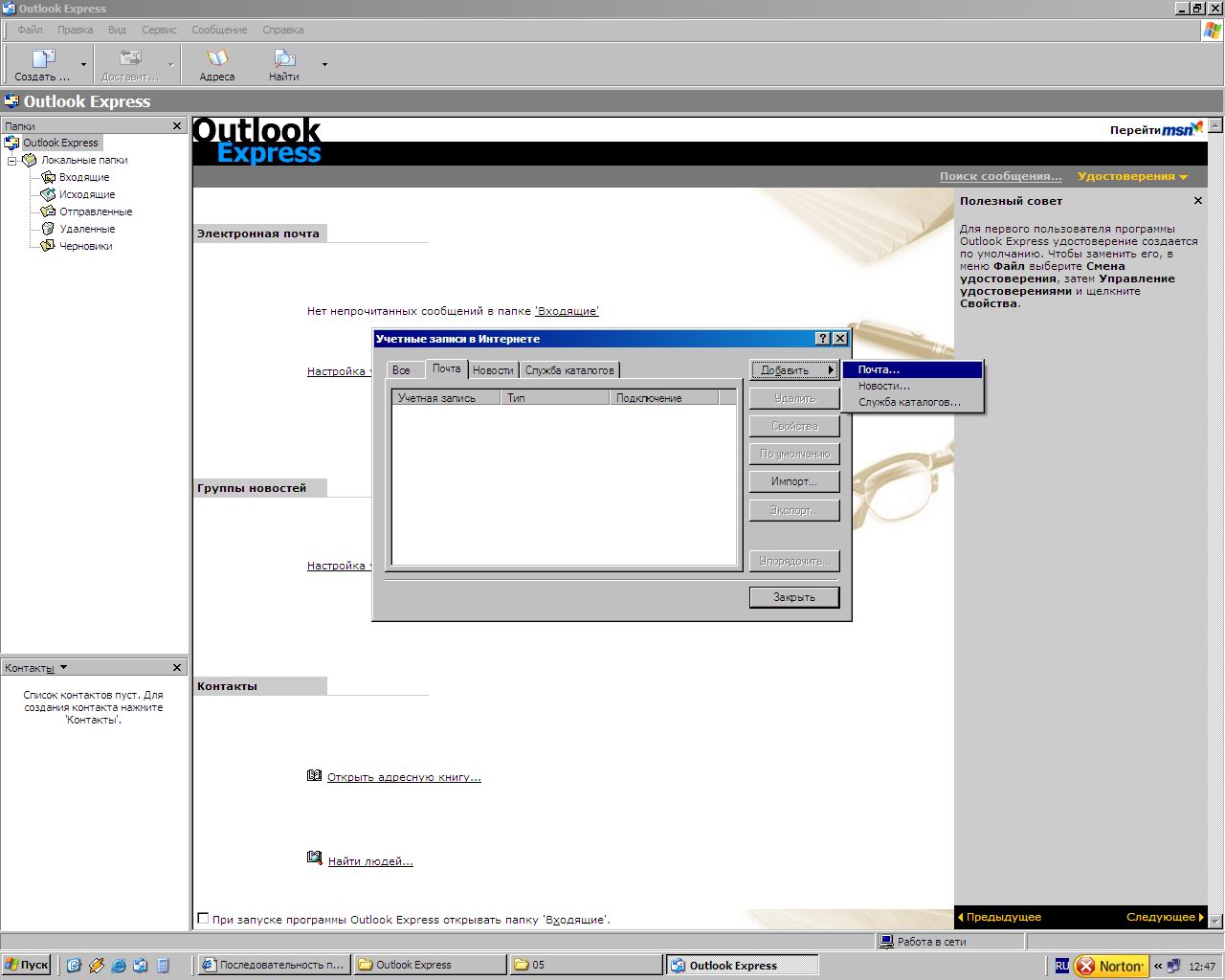Select the Входящие folder icon
The width and height of the screenshot is (1225, 980).
[x=49, y=177]
